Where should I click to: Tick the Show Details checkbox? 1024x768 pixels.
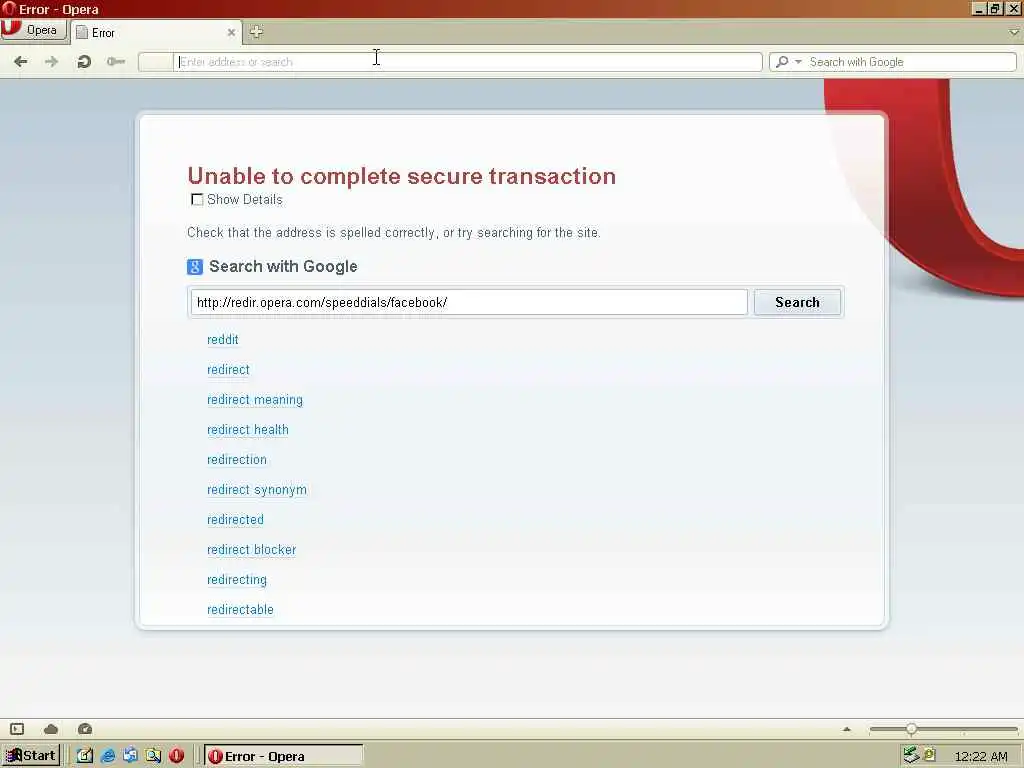[197, 200]
